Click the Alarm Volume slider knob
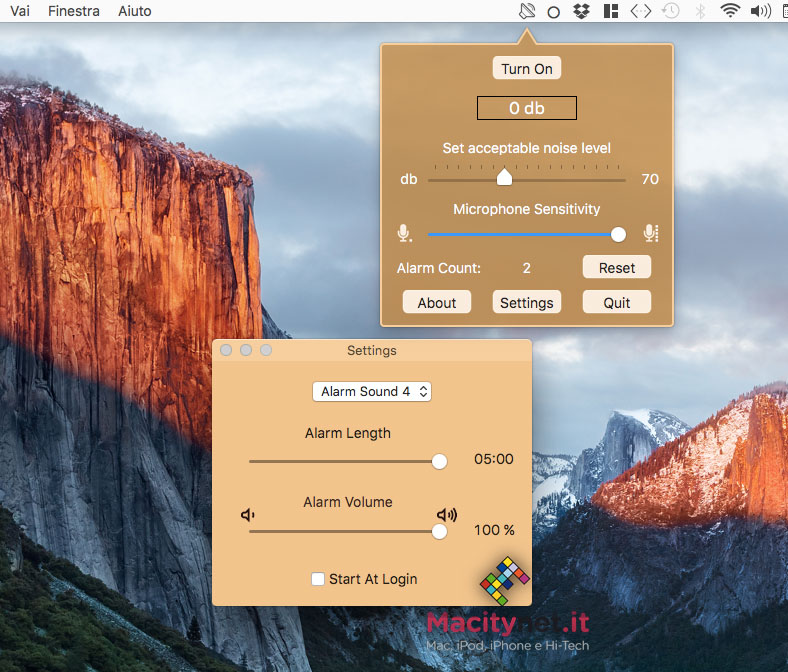Viewport: 788px width, 672px height. pyautogui.click(x=439, y=531)
